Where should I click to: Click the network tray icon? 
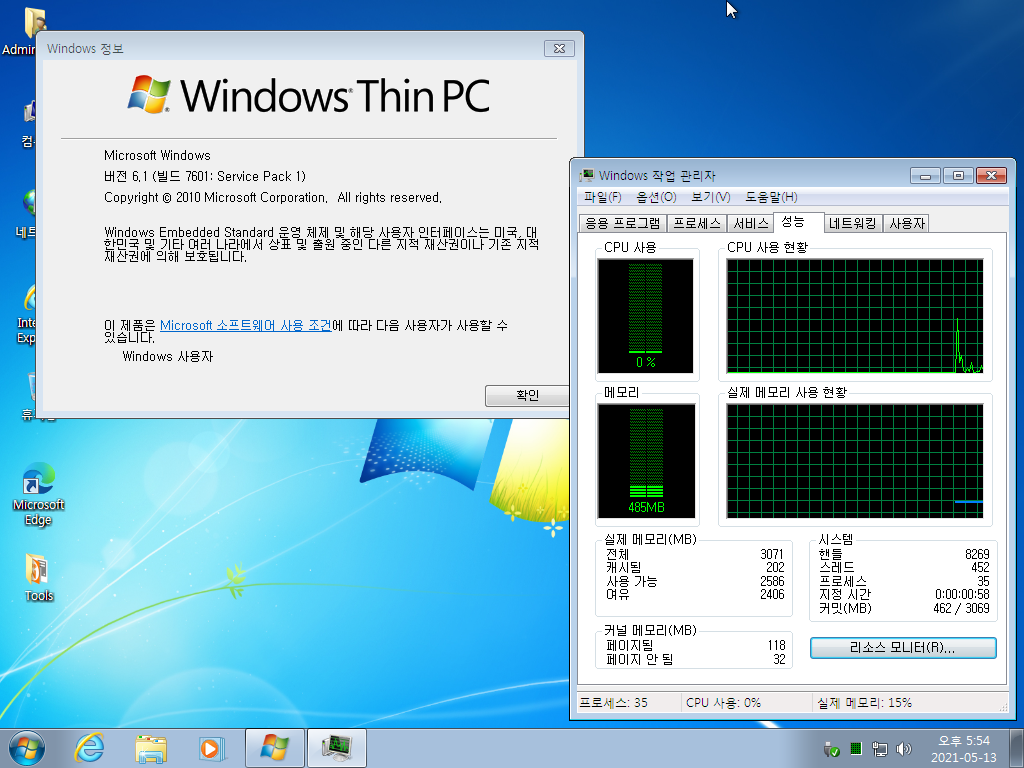tap(880, 749)
